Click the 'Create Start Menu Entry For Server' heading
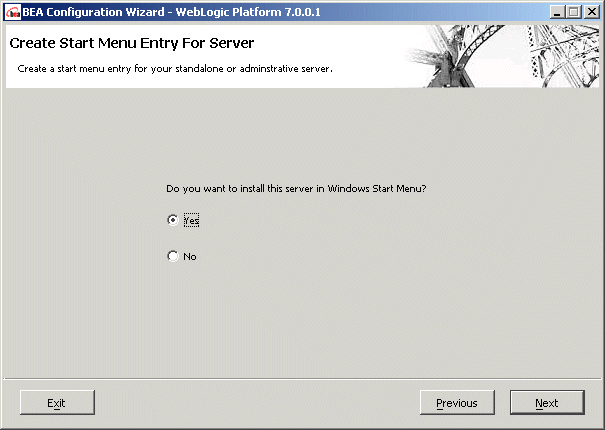Image resolution: width=605 pixels, height=430 pixels. pos(132,43)
